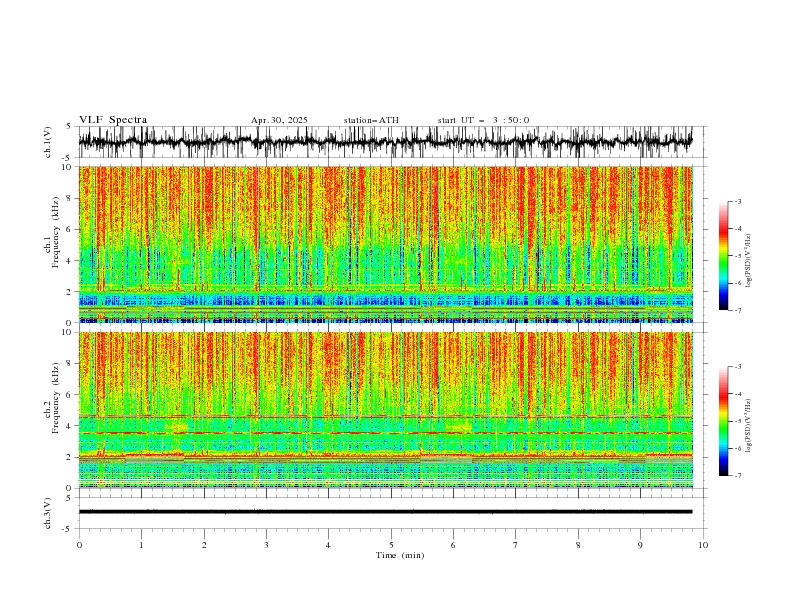Click the 'ch.3(V)' waveform axis label
This screenshot has width=792, height=612.
point(48,513)
